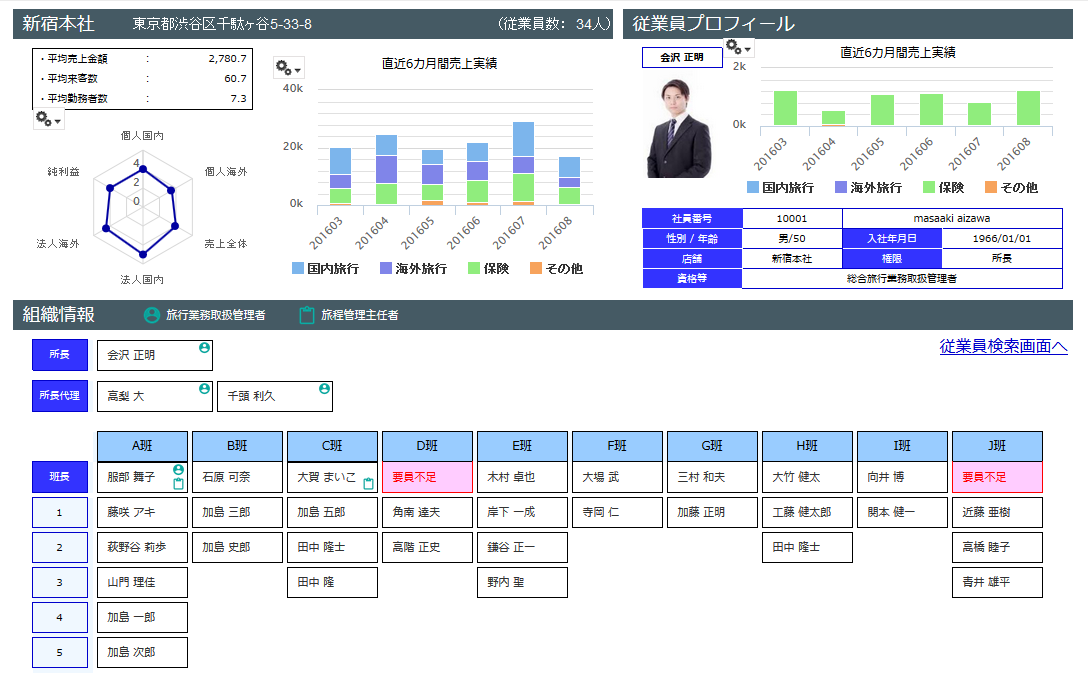This screenshot has width=1088, height=684.
Task: Click the clipboard icon on 服部 舞子's cell
Action: click(x=178, y=484)
